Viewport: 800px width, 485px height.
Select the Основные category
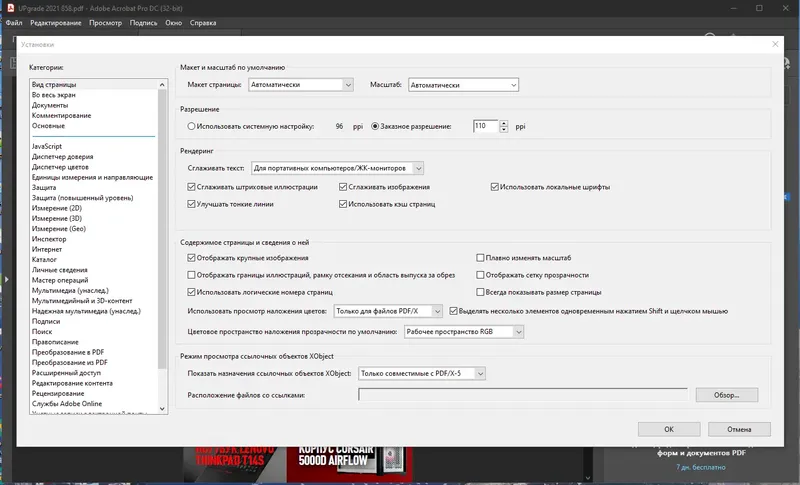pyautogui.click(x=48, y=125)
